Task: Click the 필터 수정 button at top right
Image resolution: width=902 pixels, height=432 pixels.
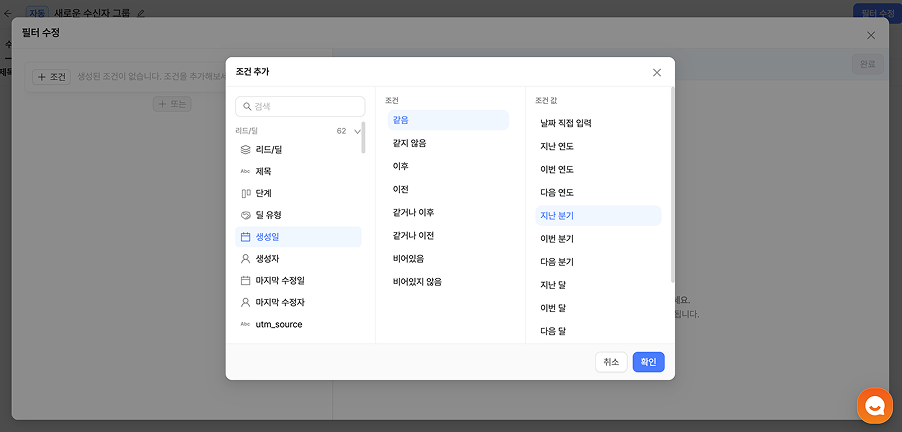Action: point(877,12)
